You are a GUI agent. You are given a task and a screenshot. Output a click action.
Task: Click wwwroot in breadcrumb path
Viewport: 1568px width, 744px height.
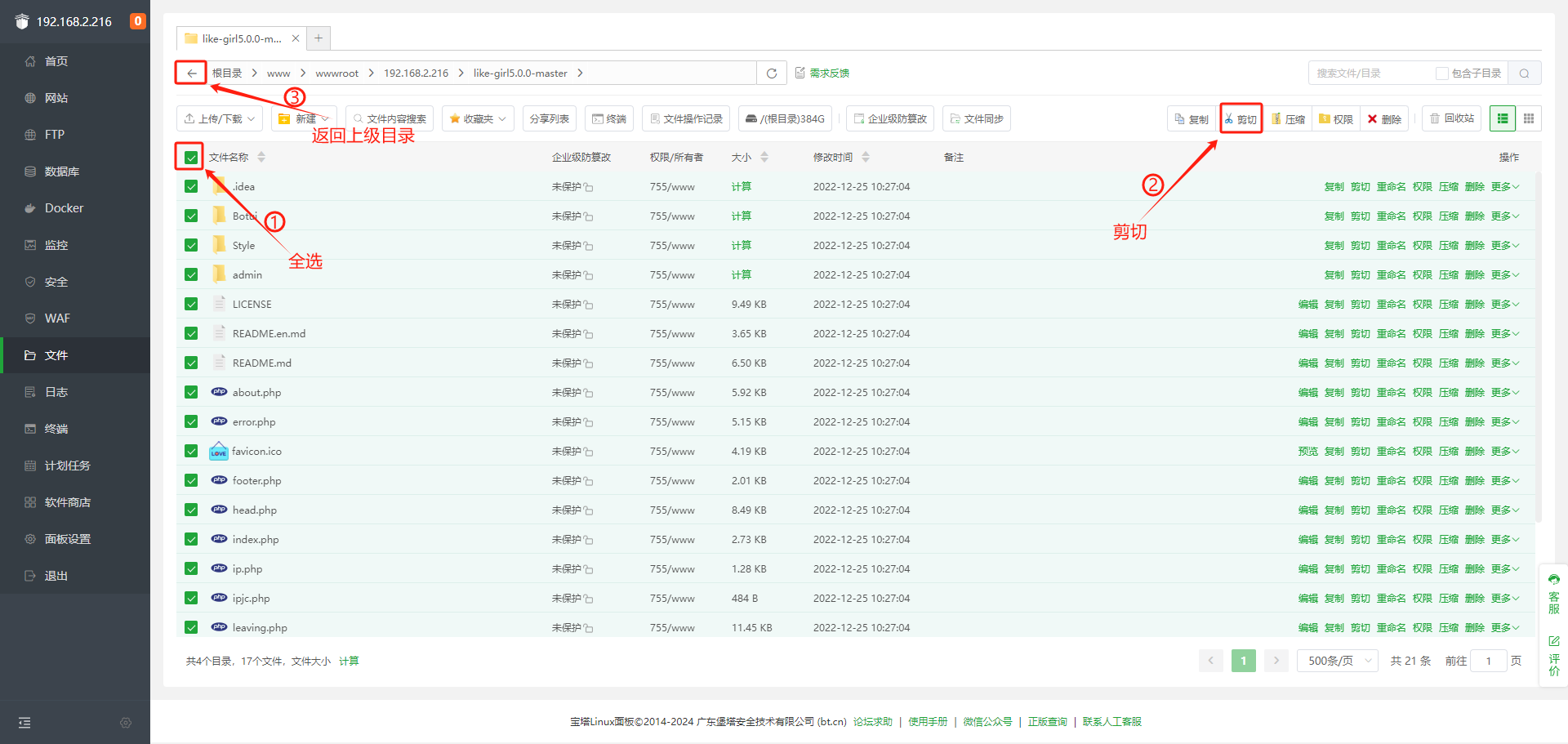(336, 73)
